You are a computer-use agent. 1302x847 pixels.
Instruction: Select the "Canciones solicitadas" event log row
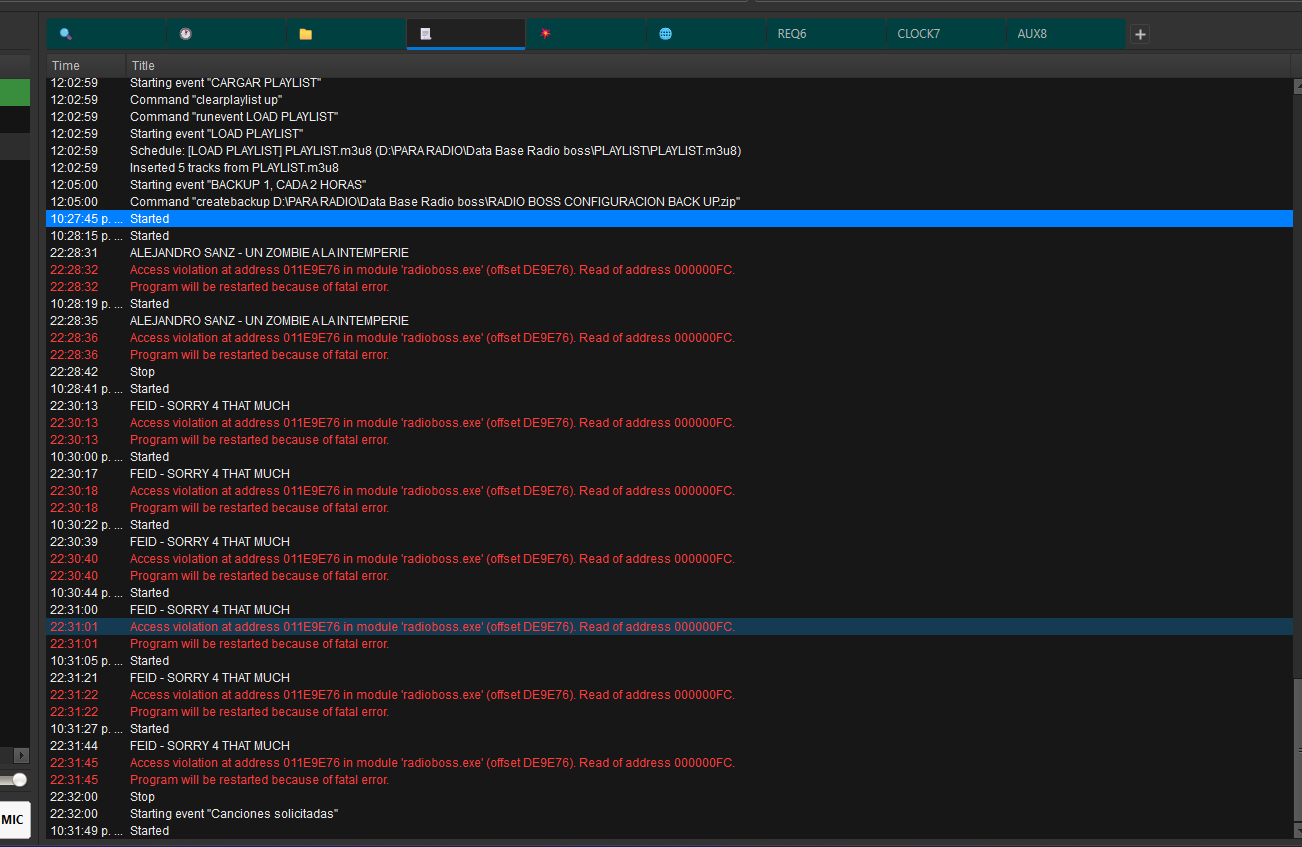[234, 814]
